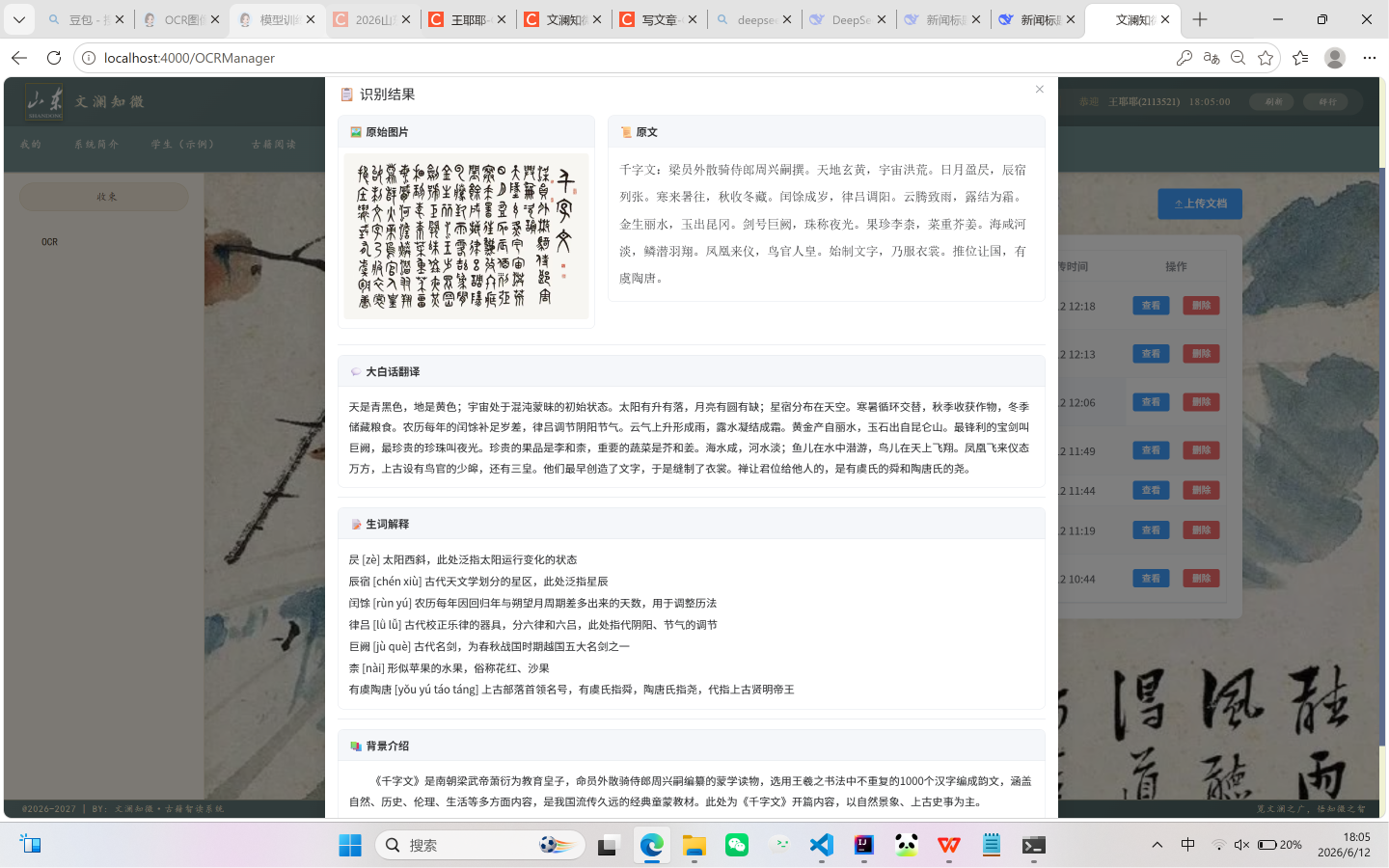1389x868 pixels.
Task: Click the browser back arrow
Action: (x=19, y=58)
